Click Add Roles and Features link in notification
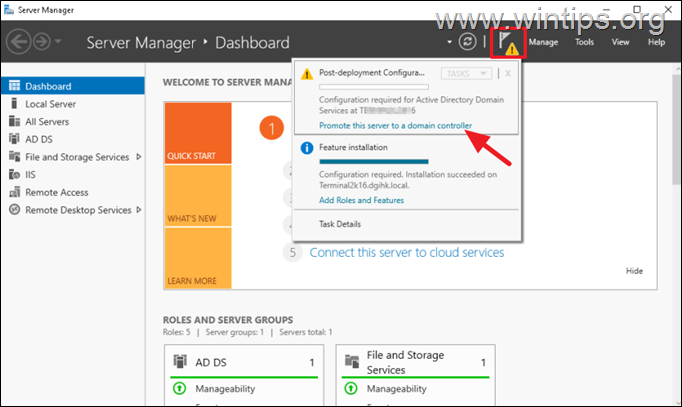 tap(361, 200)
